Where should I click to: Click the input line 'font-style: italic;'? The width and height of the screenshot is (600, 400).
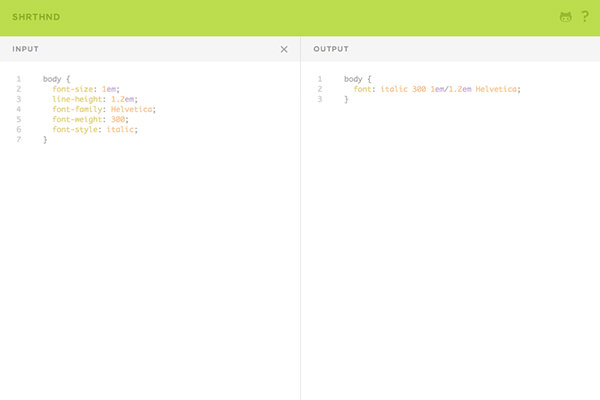point(95,129)
